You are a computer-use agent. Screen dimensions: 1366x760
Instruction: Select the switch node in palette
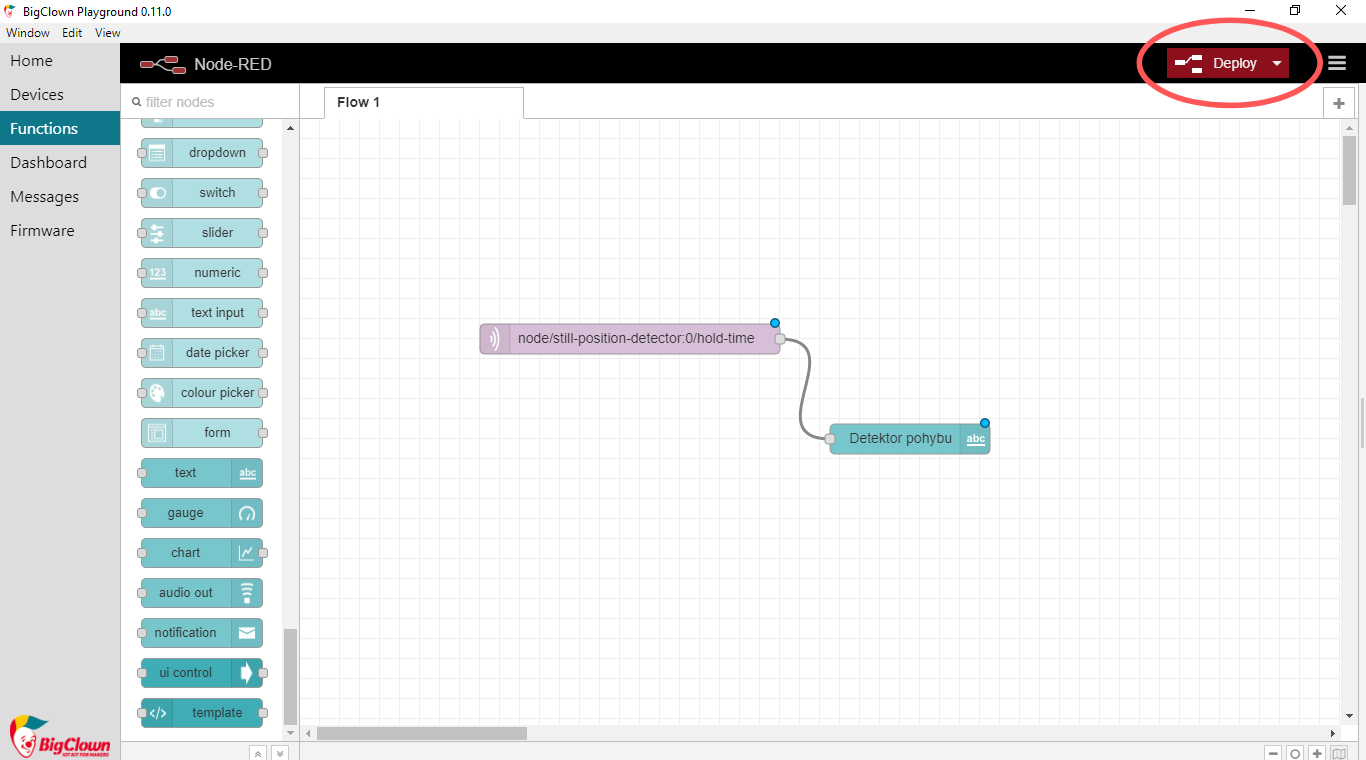click(202, 193)
